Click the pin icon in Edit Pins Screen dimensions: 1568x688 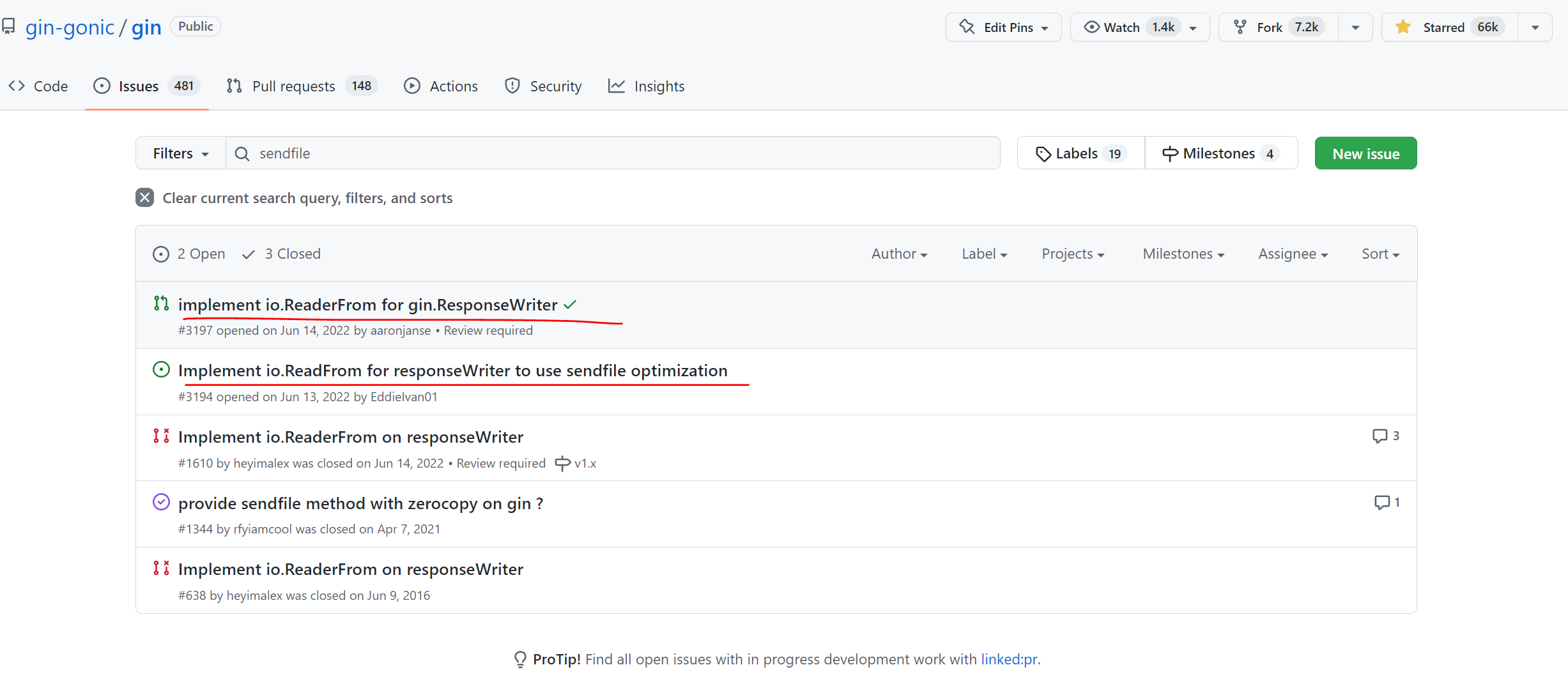coord(967,27)
